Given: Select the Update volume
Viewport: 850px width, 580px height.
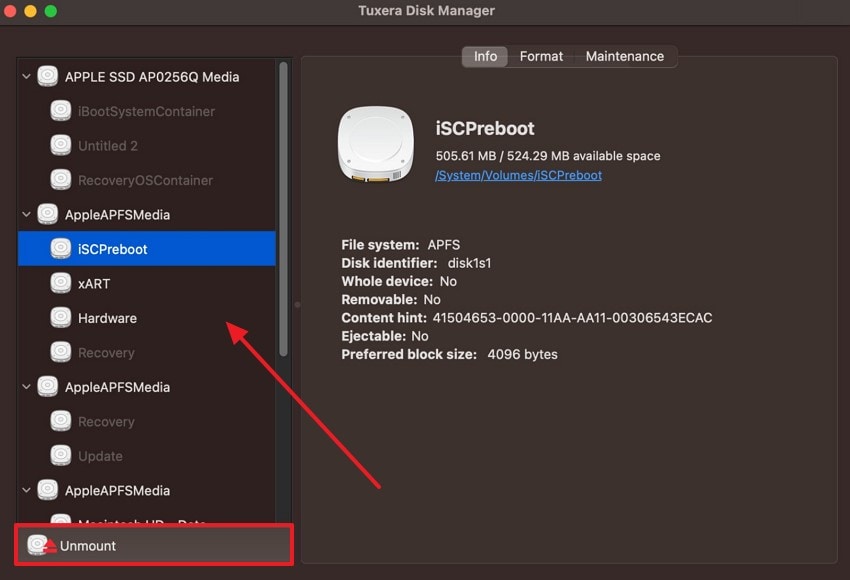Looking at the screenshot, I should click(x=146, y=456).
